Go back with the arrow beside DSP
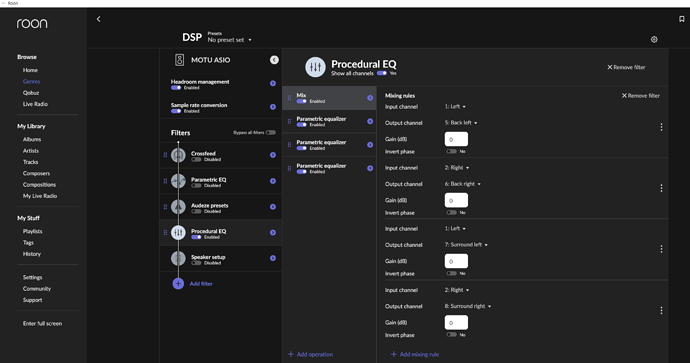 (x=99, y=19)
